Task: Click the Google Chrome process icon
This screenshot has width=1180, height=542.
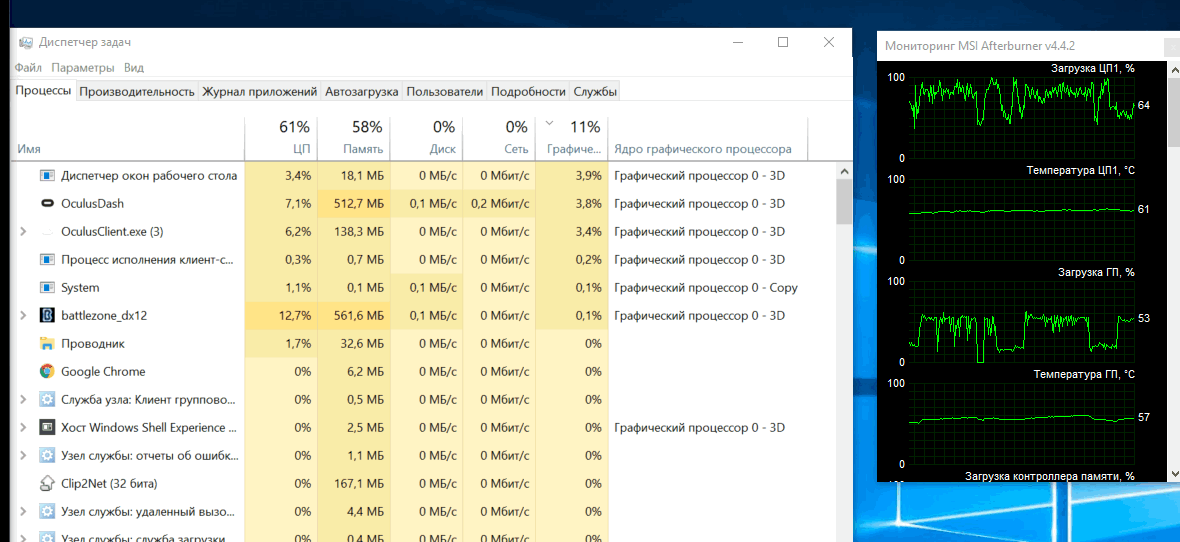Action: click(47, 371)
